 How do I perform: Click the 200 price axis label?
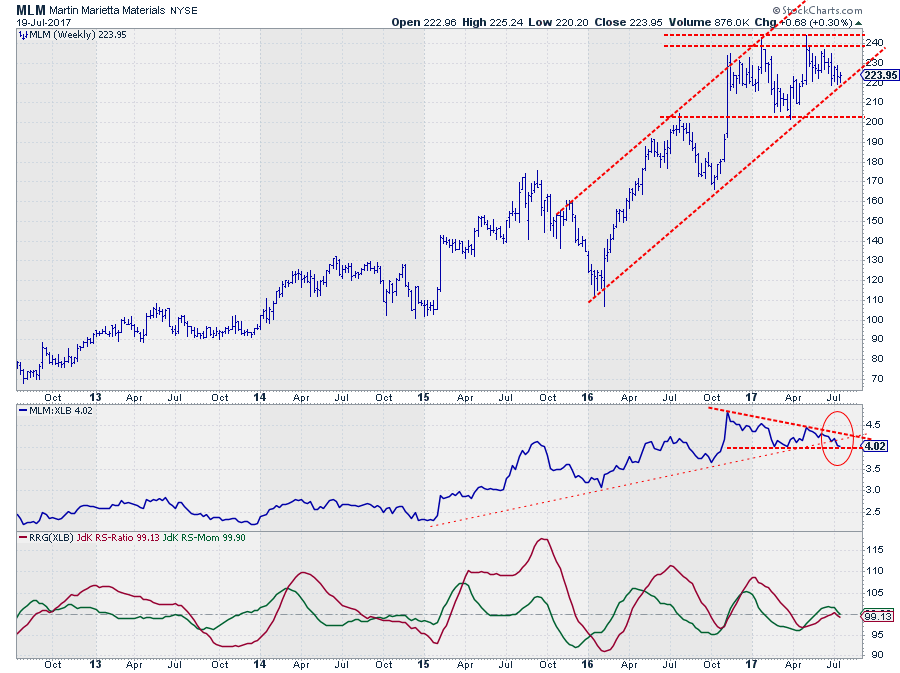[x=875, y=122]
